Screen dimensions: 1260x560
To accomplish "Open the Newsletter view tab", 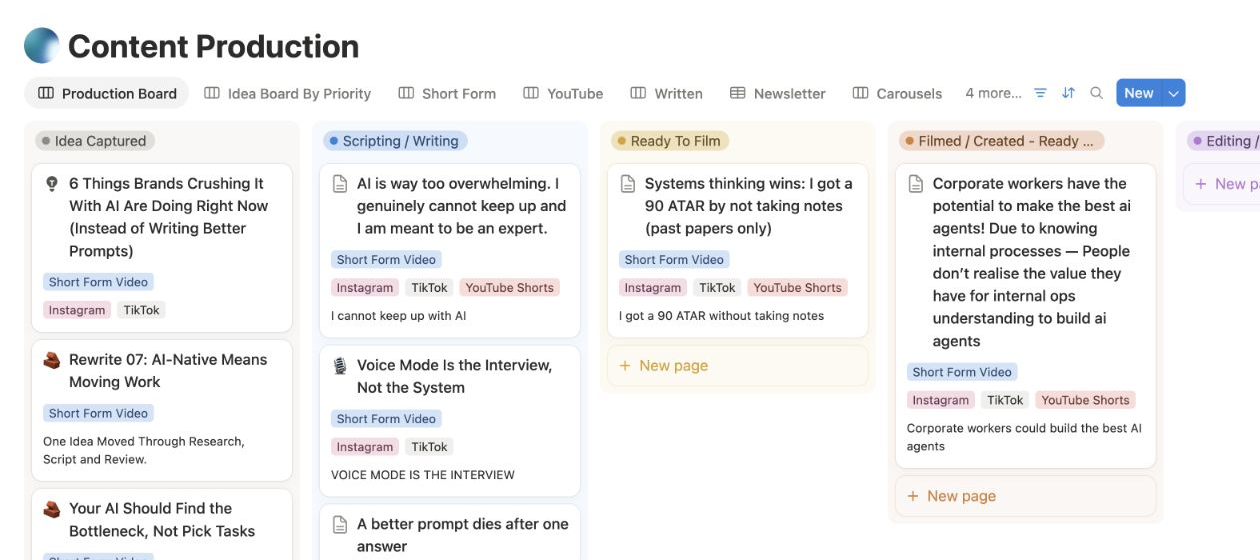I will click(x=778, y=93).
